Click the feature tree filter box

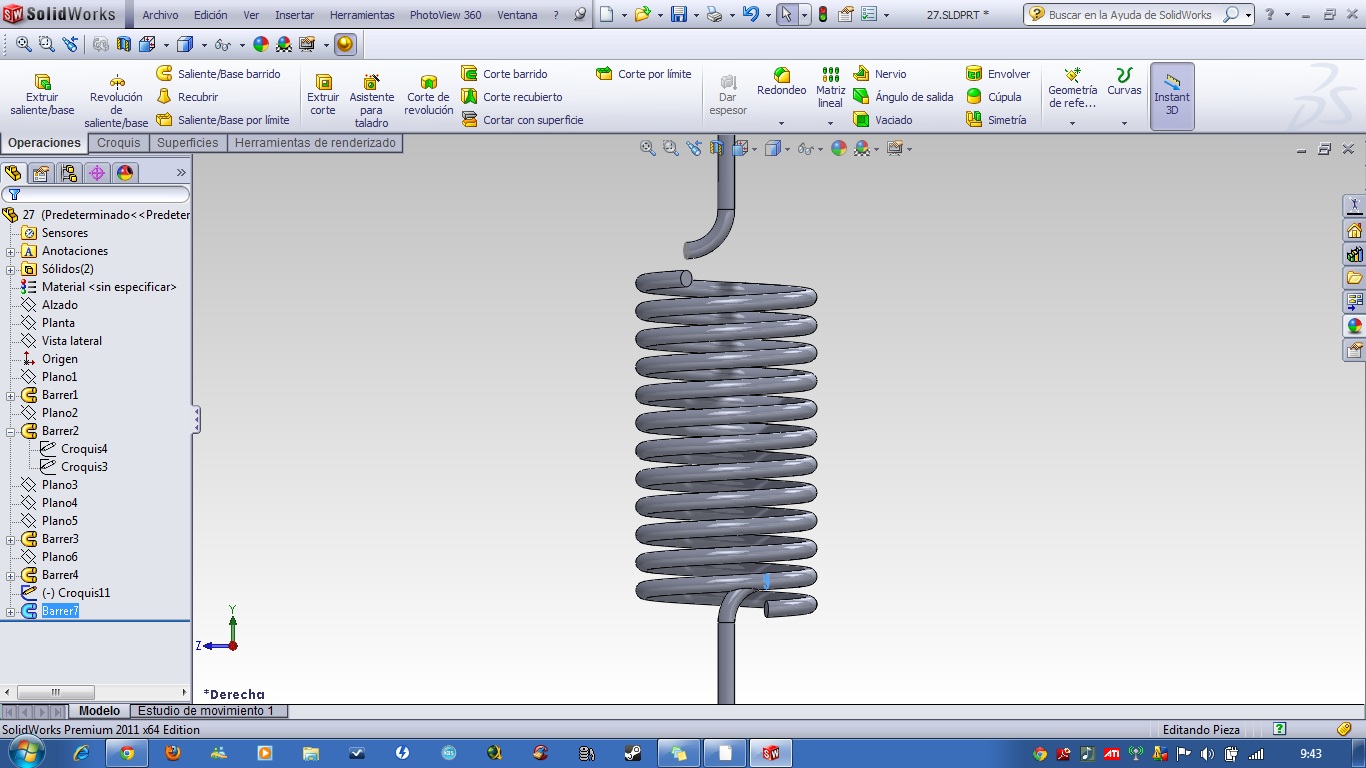(96, 194)
